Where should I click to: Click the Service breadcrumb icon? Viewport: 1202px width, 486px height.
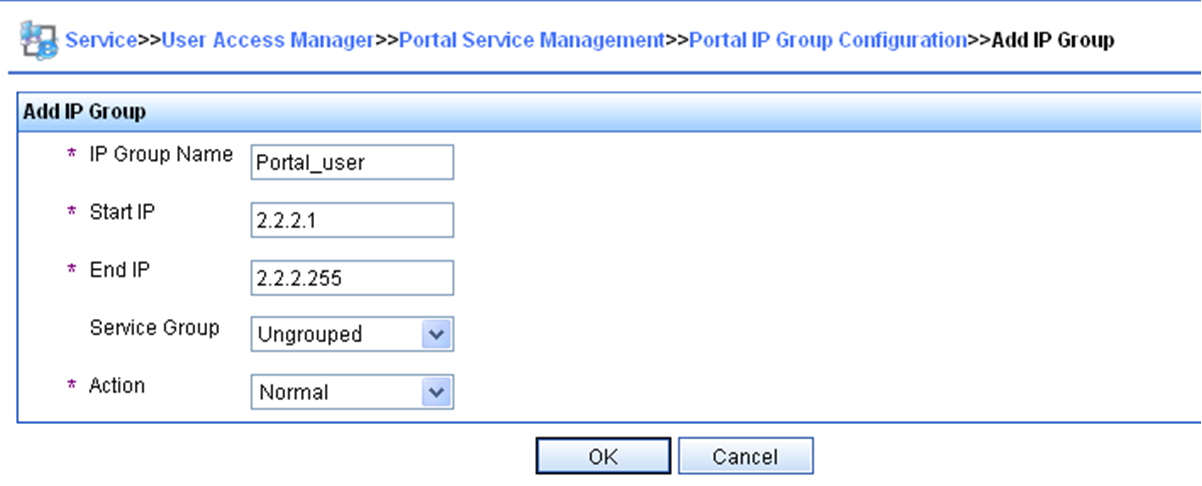pos(40,42)
